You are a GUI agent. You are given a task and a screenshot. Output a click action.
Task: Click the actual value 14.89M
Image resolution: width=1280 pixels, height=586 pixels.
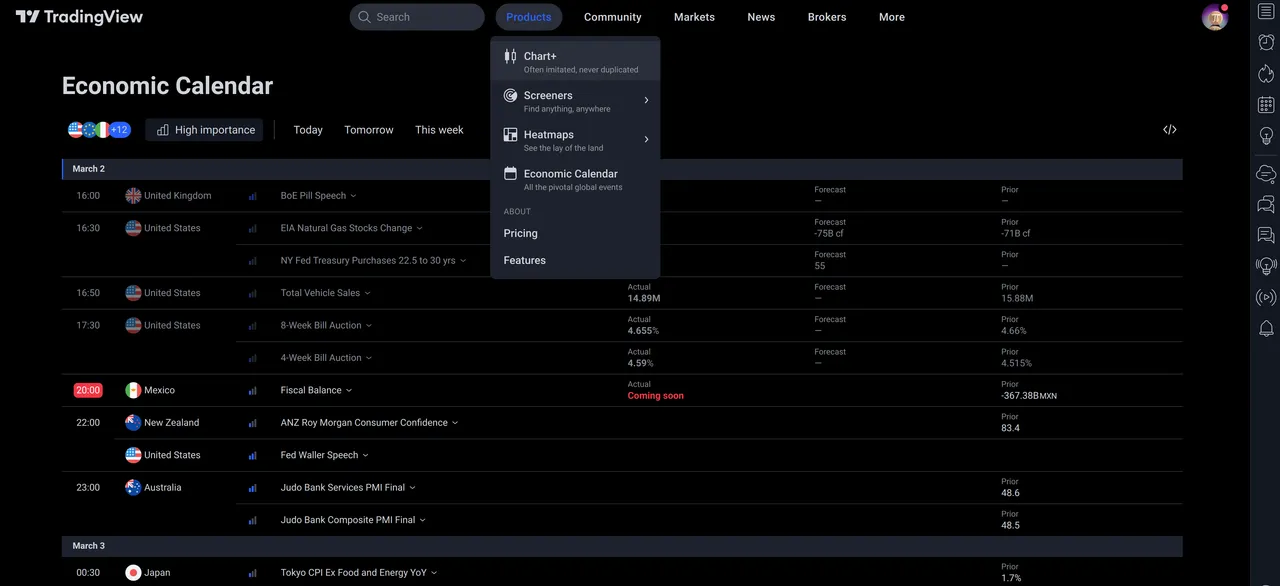point(644,298)
